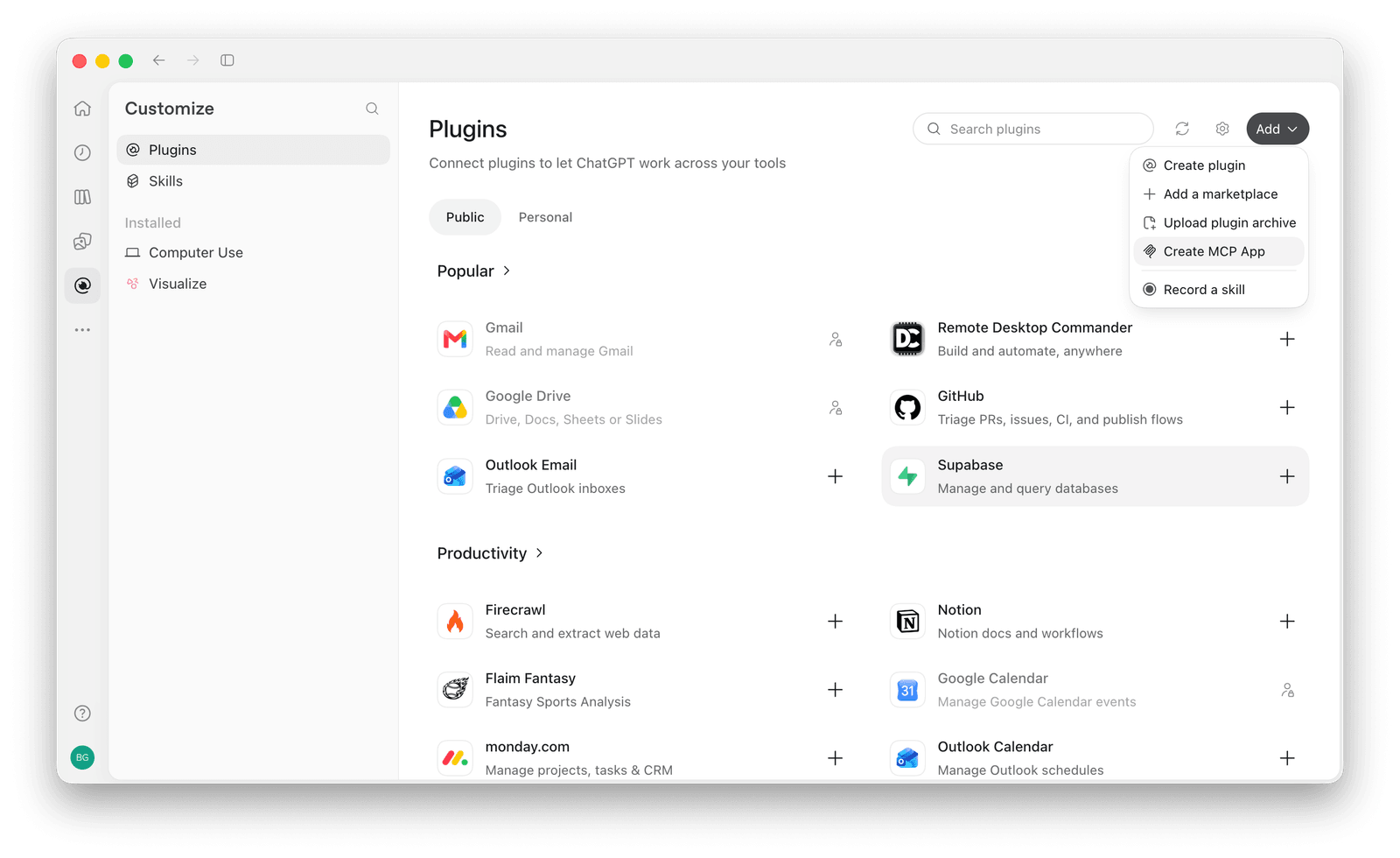Choose Add a marketplace menu item
The width and height of the screenshot is (1400, 858).
1219,194
